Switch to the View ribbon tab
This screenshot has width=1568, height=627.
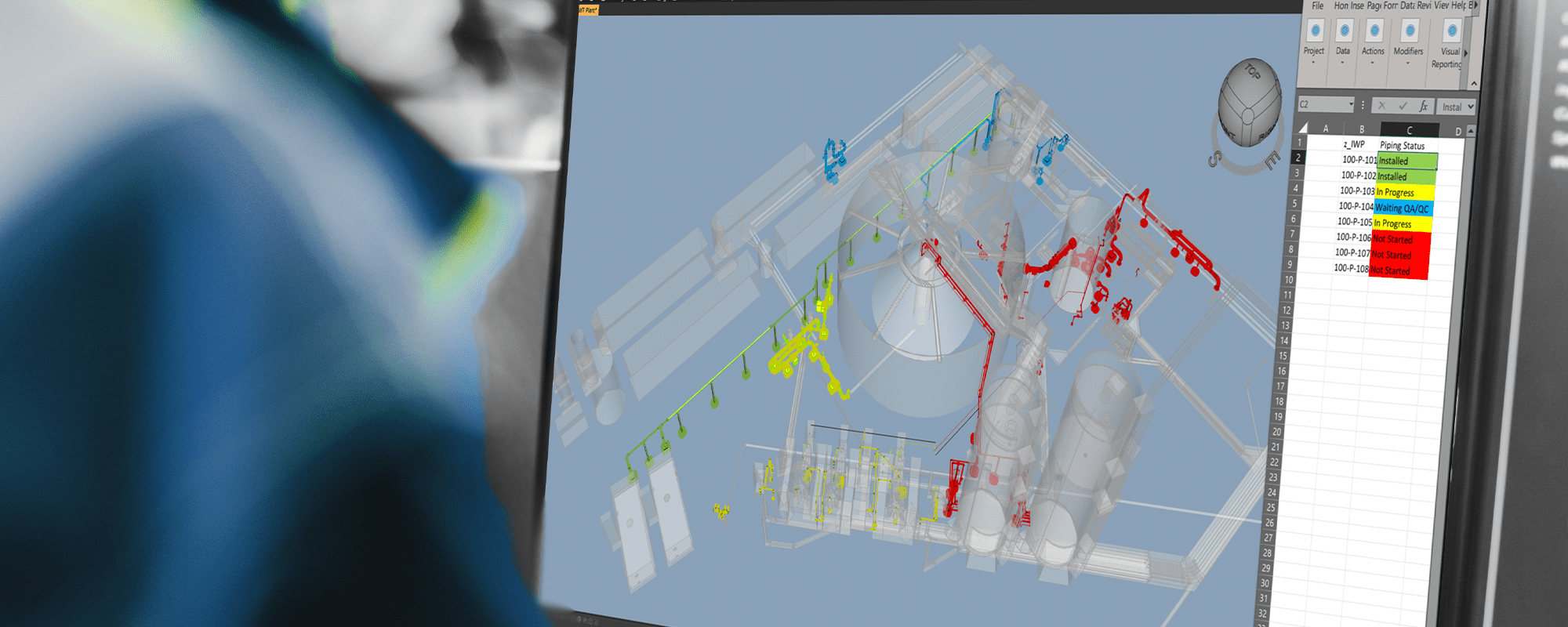1441,5
